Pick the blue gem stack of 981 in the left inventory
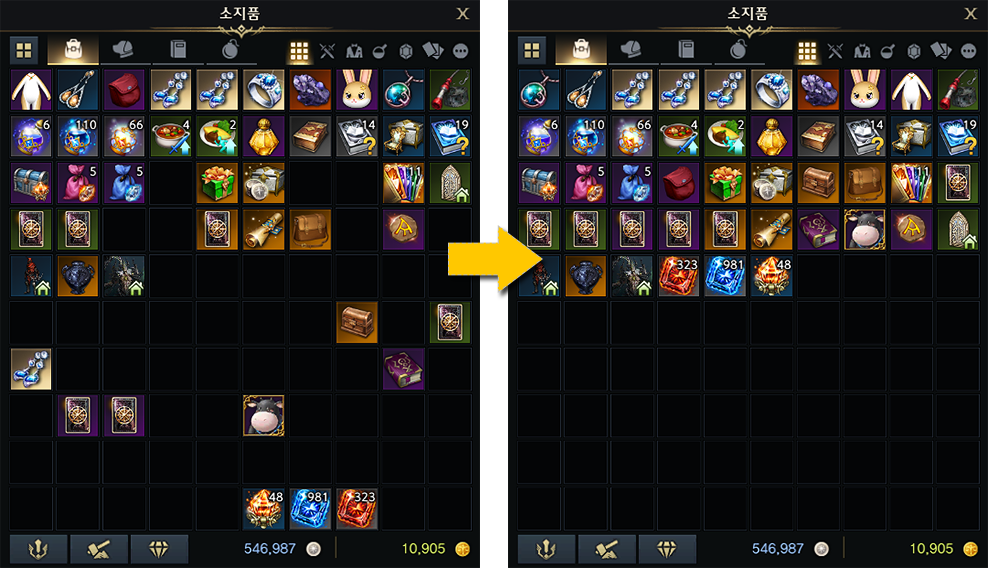988x568 pixels. 310,509
